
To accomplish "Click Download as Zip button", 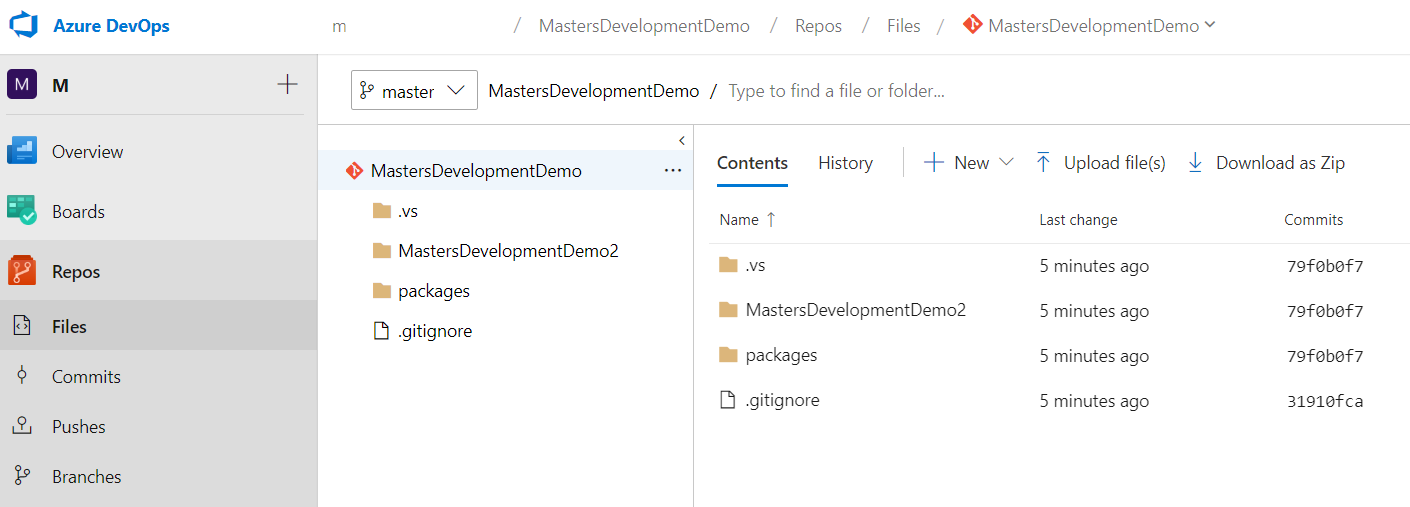I will (1265, 163).
